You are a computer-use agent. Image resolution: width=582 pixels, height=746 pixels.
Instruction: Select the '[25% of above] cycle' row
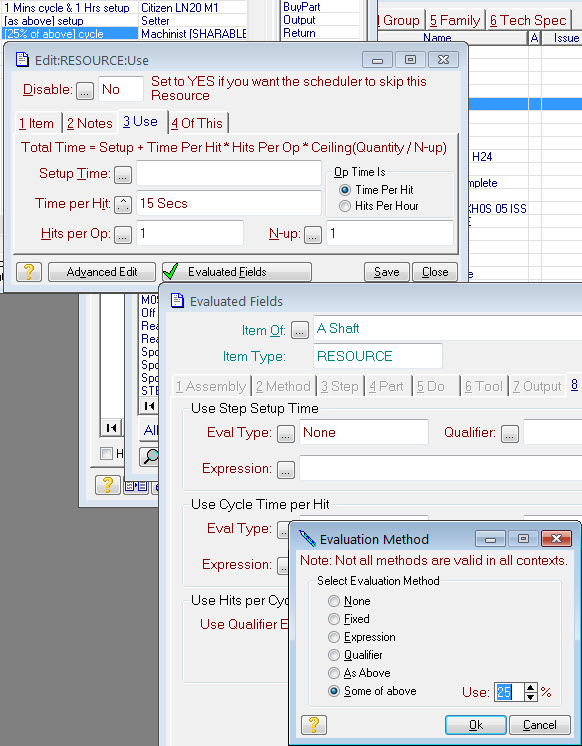tap(69, 33)
